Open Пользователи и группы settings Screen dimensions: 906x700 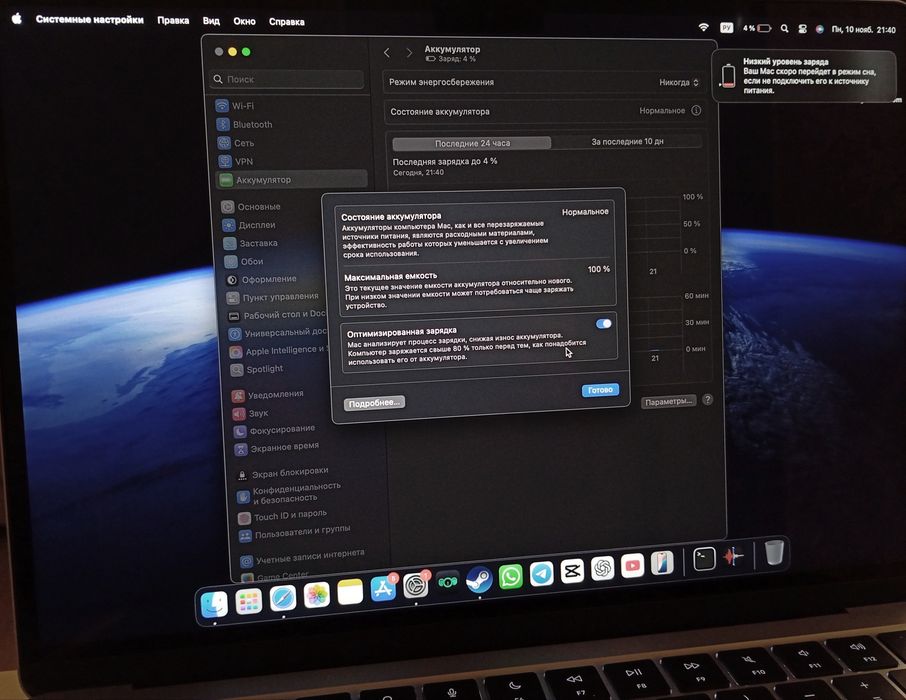(295, 533)
